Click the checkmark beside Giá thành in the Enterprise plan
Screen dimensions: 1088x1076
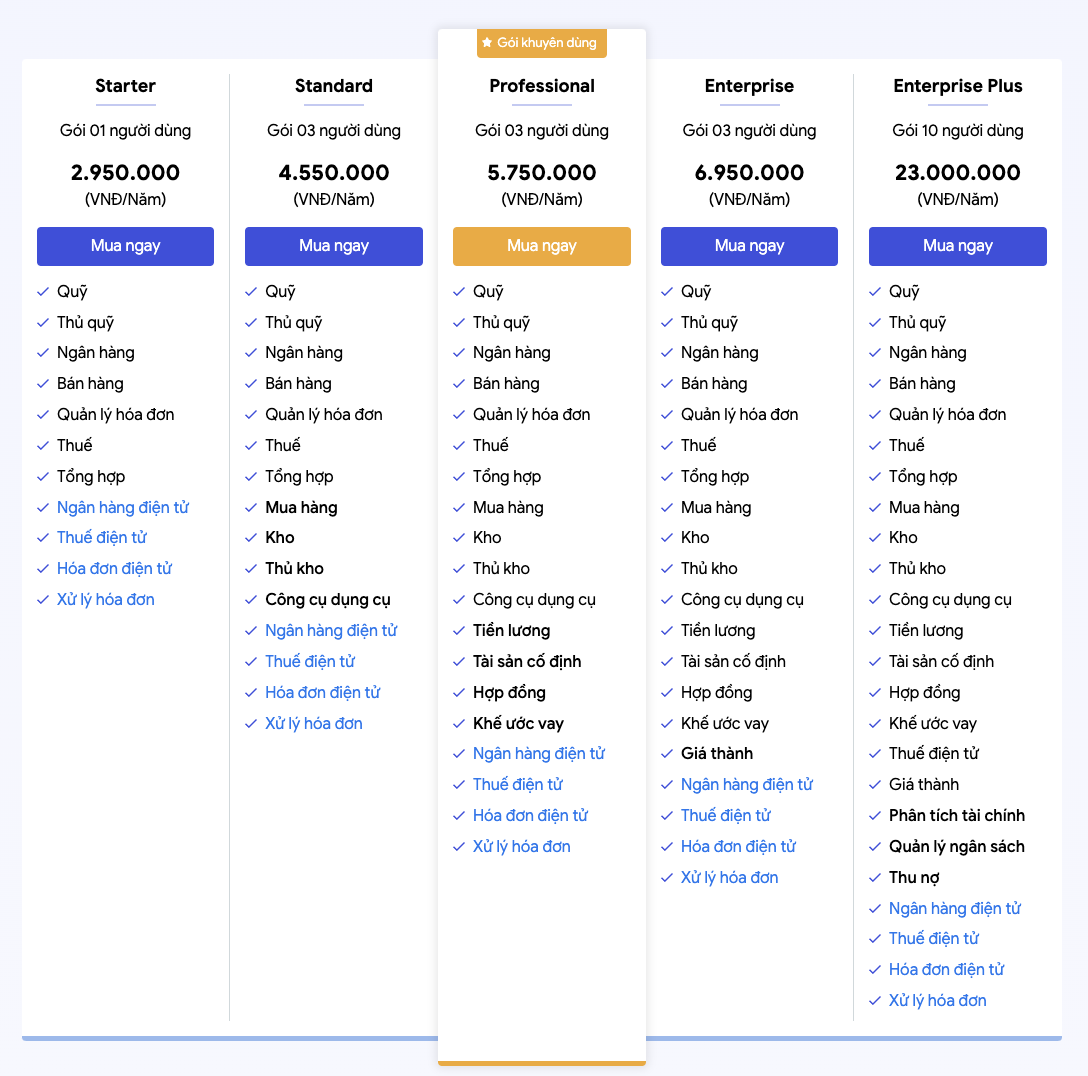tap(667, 753)
